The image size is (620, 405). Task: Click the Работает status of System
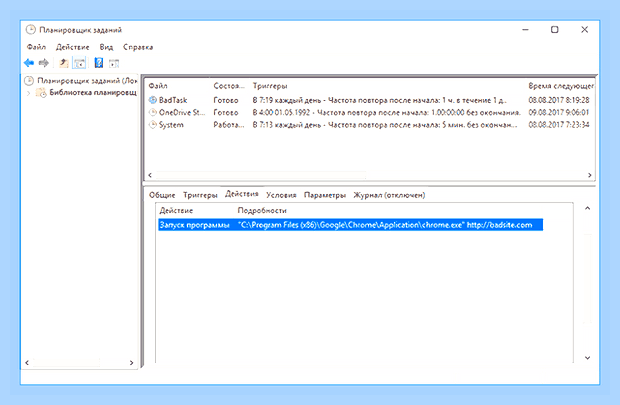(229, 125)
